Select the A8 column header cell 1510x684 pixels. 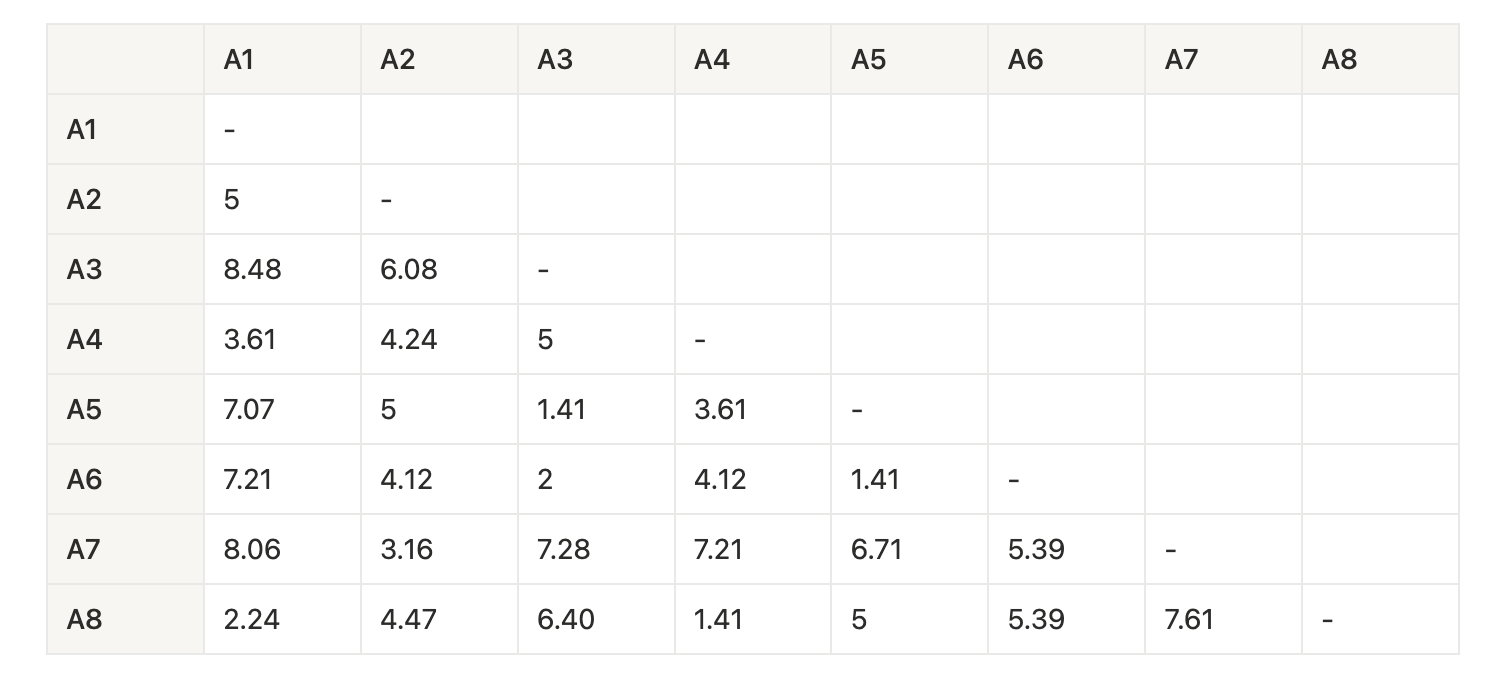click(1339, 60)
